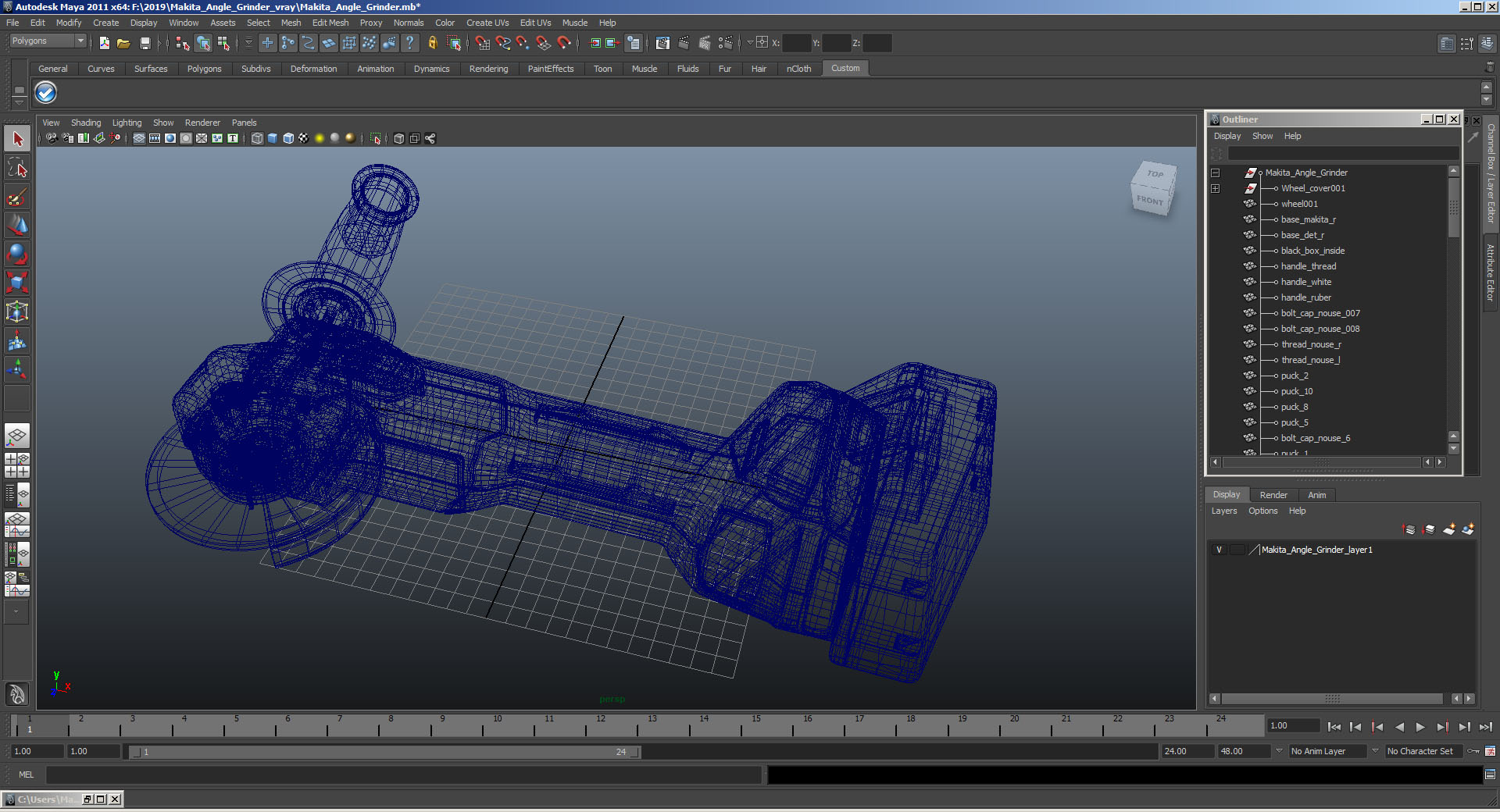Open the Edit Mesh menu
The image size is (1500, 812).
tap(330, 23)
